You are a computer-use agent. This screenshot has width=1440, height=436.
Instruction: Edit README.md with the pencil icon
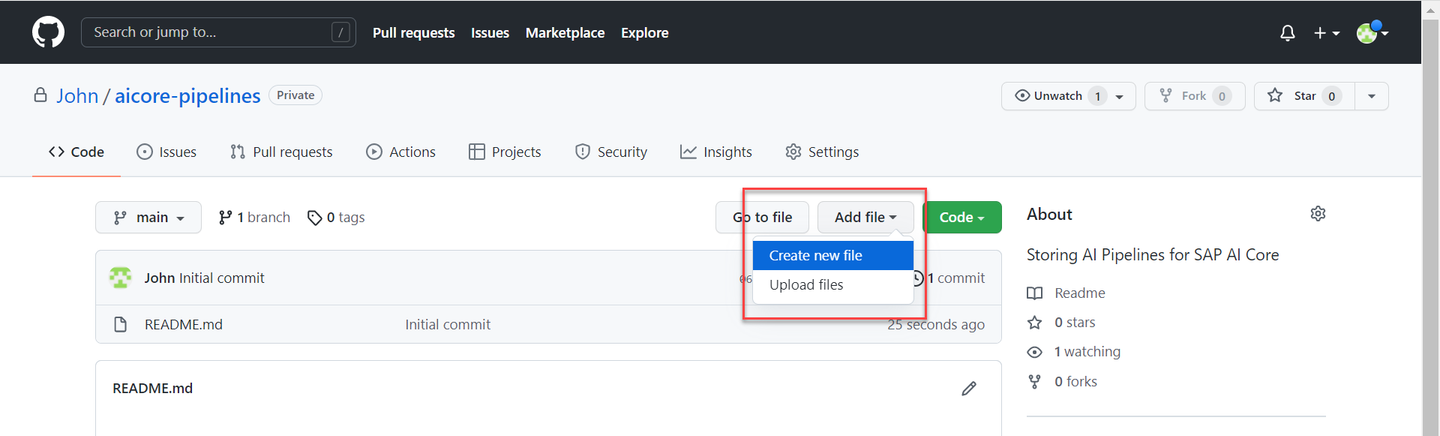click(968, 388)
